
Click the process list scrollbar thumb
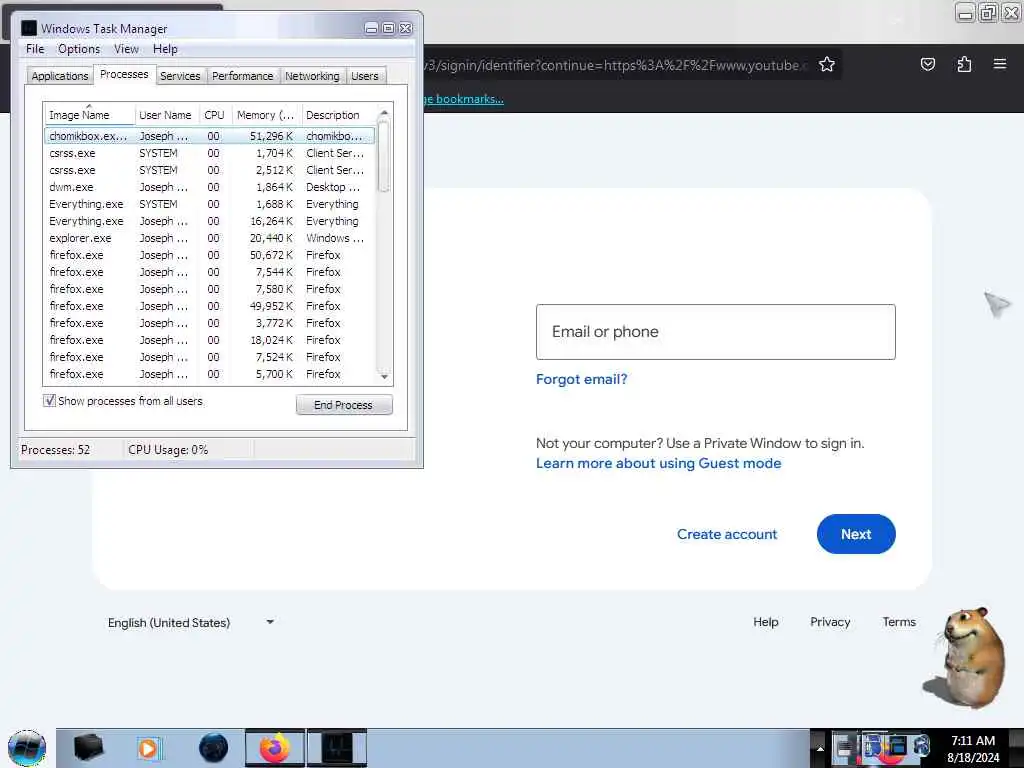[x=384, y=157]
